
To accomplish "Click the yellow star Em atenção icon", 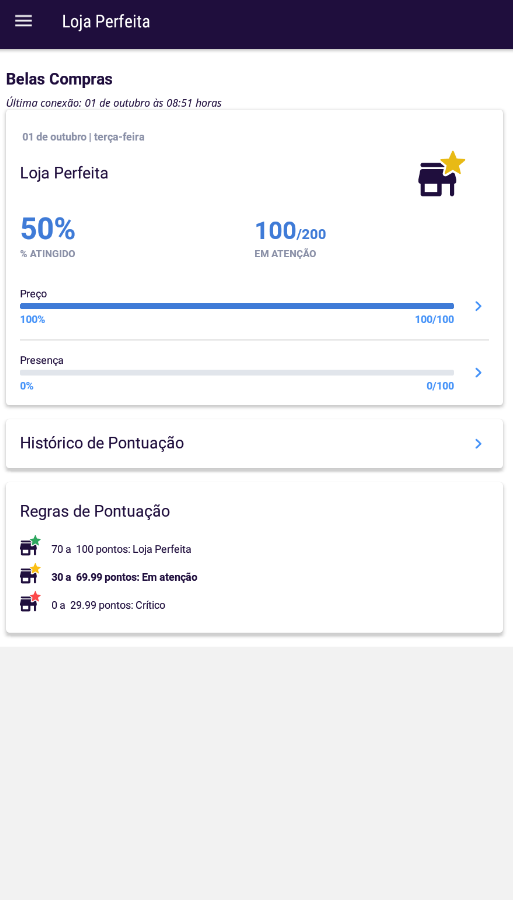I will point(30,573).
